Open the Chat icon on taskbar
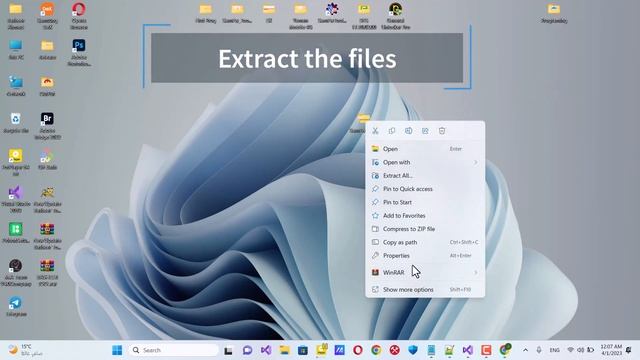This screenshot has width=640, height=360. tap(247, 350)
